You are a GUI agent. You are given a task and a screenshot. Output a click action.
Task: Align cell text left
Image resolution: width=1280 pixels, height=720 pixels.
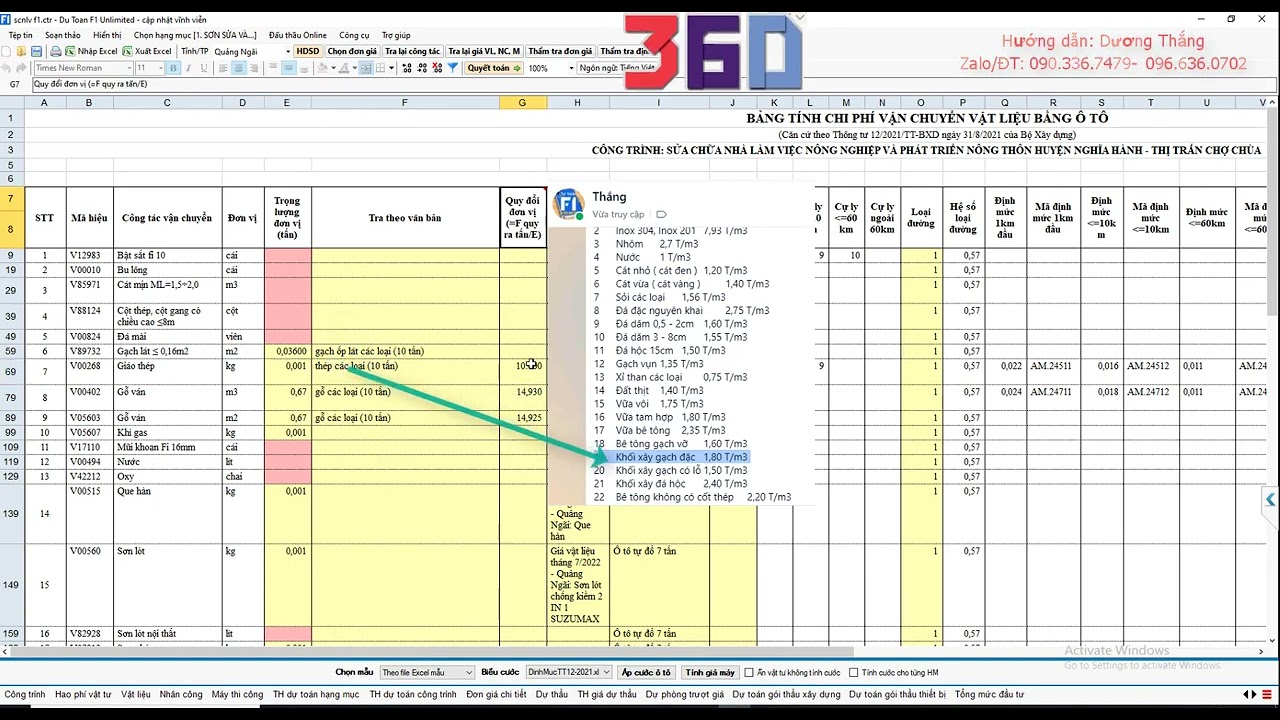(223, 68)
